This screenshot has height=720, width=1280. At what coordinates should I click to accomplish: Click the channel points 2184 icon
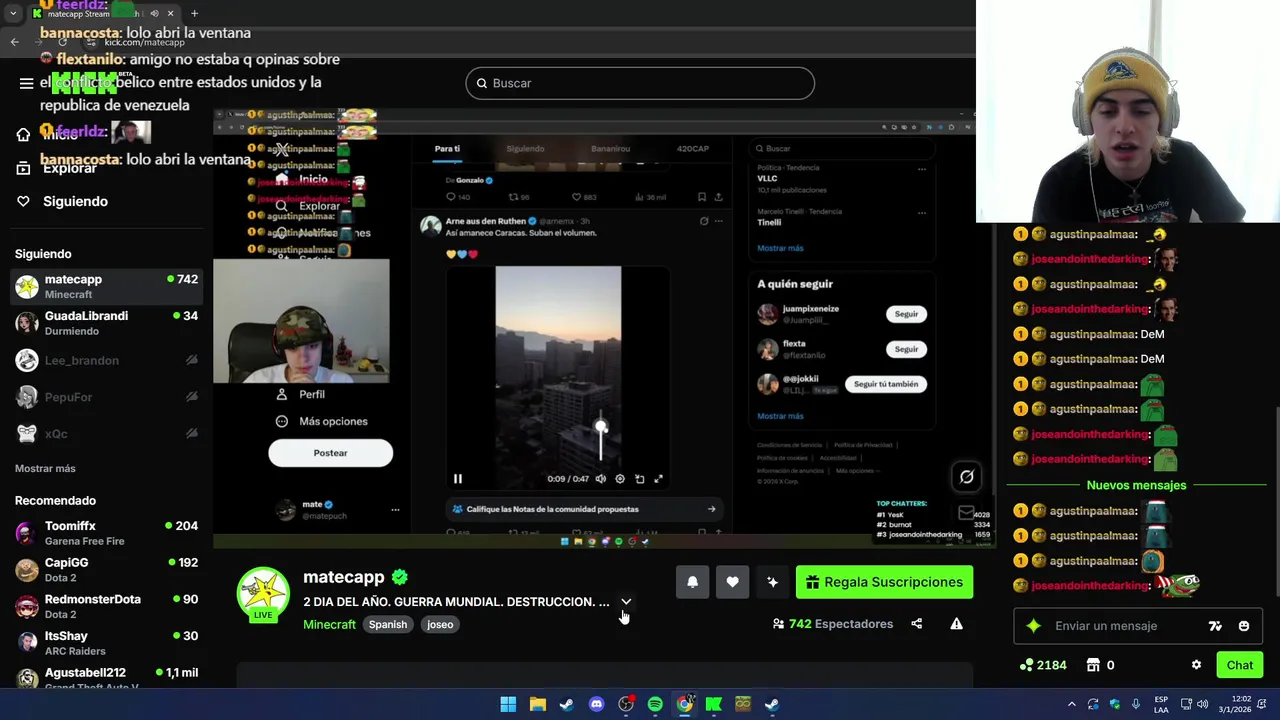[1026, 665]
